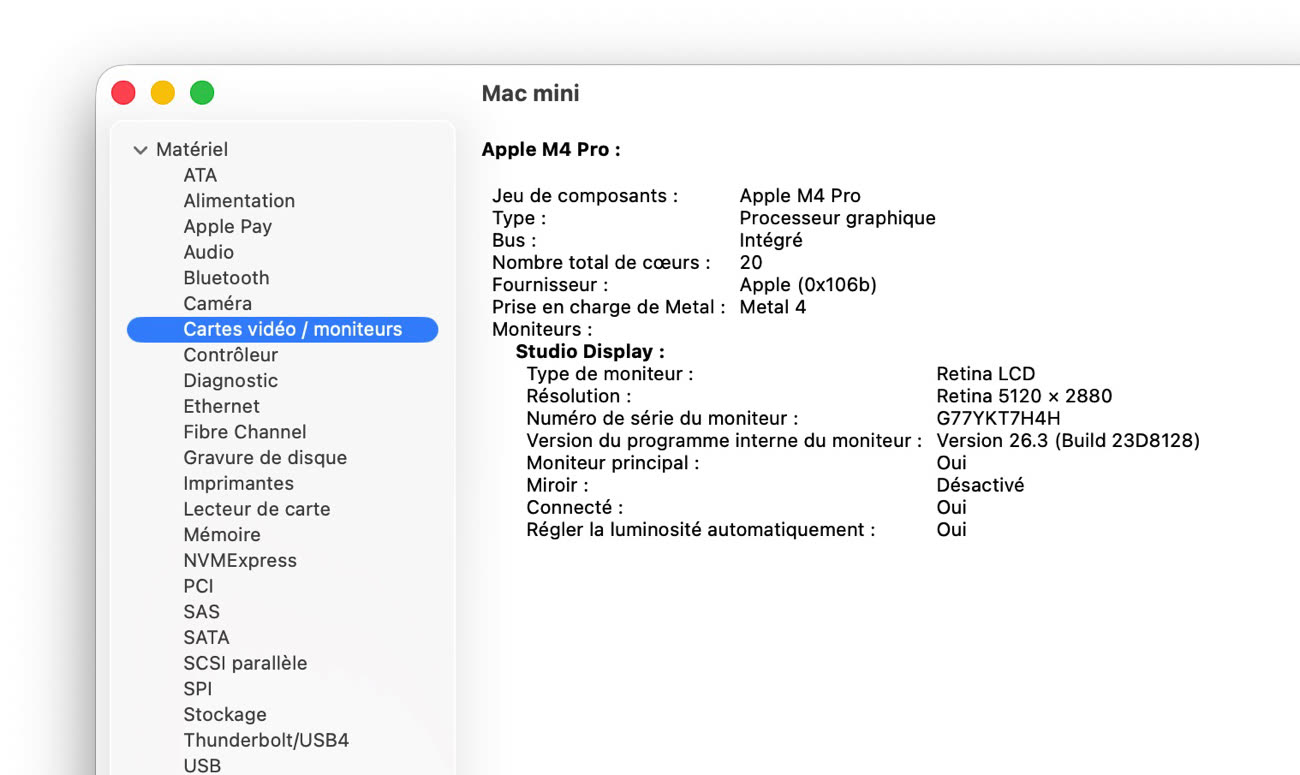This screenshot has height=775, width=1300.
Task: Show Imprimantes hardware info
Action: pos(238,484)
